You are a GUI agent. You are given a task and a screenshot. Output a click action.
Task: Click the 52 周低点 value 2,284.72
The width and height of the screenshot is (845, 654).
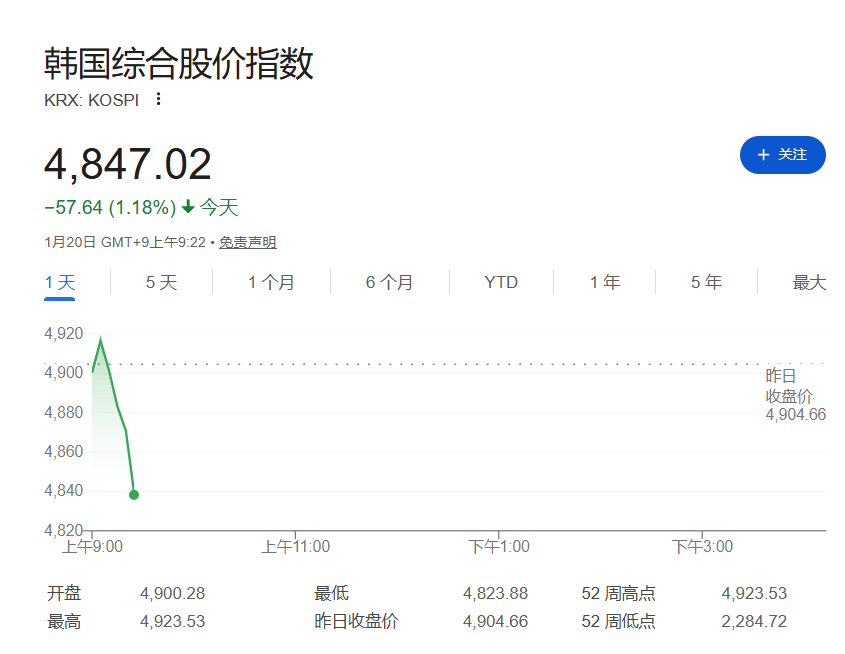[754, 622]
